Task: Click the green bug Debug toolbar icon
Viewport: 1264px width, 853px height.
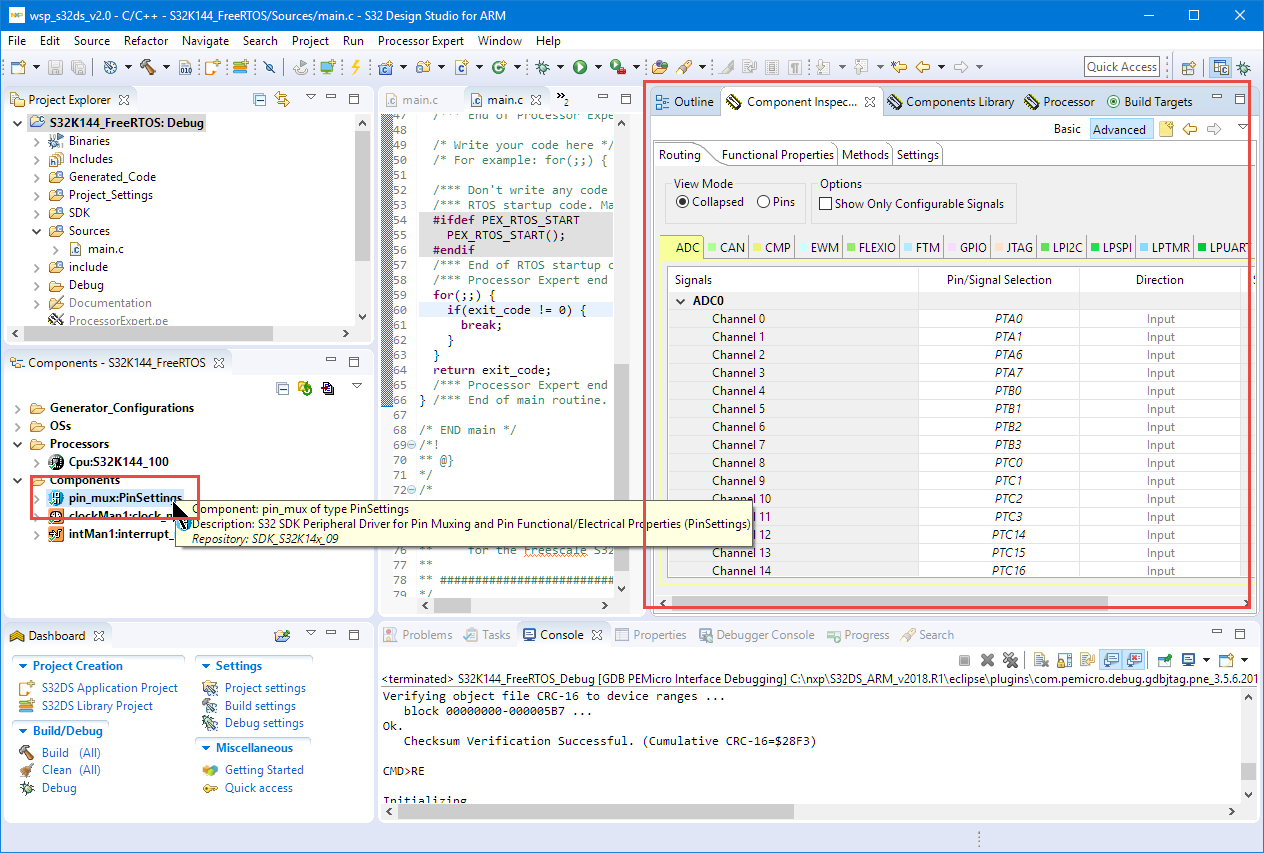Action: tap(542, 67)
